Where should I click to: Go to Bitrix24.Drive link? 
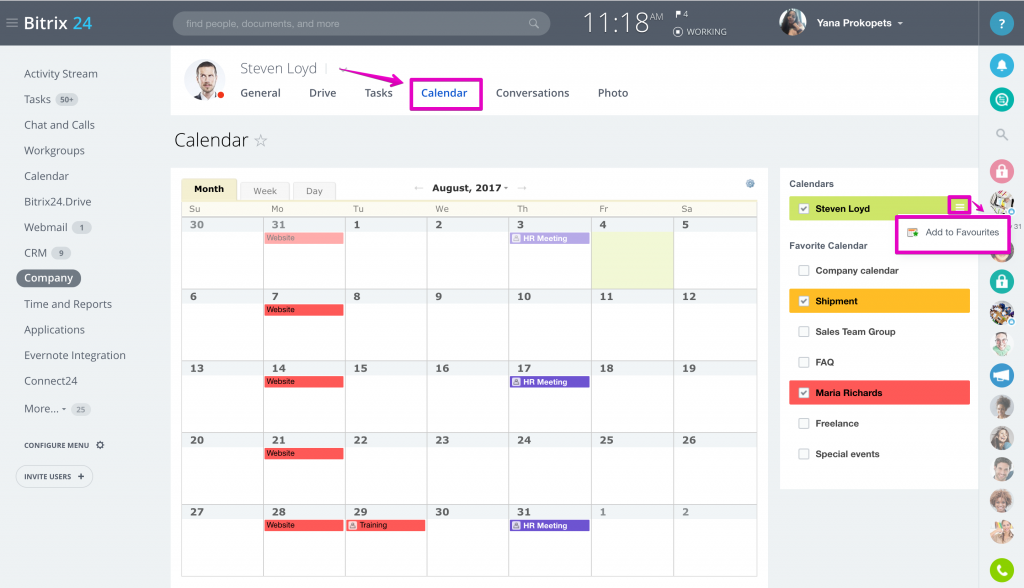(57, 202)
